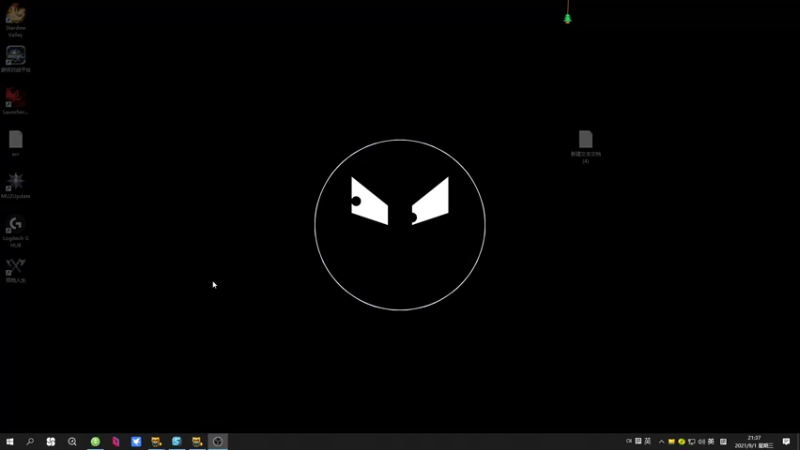Open volume control tray icon

702,442
